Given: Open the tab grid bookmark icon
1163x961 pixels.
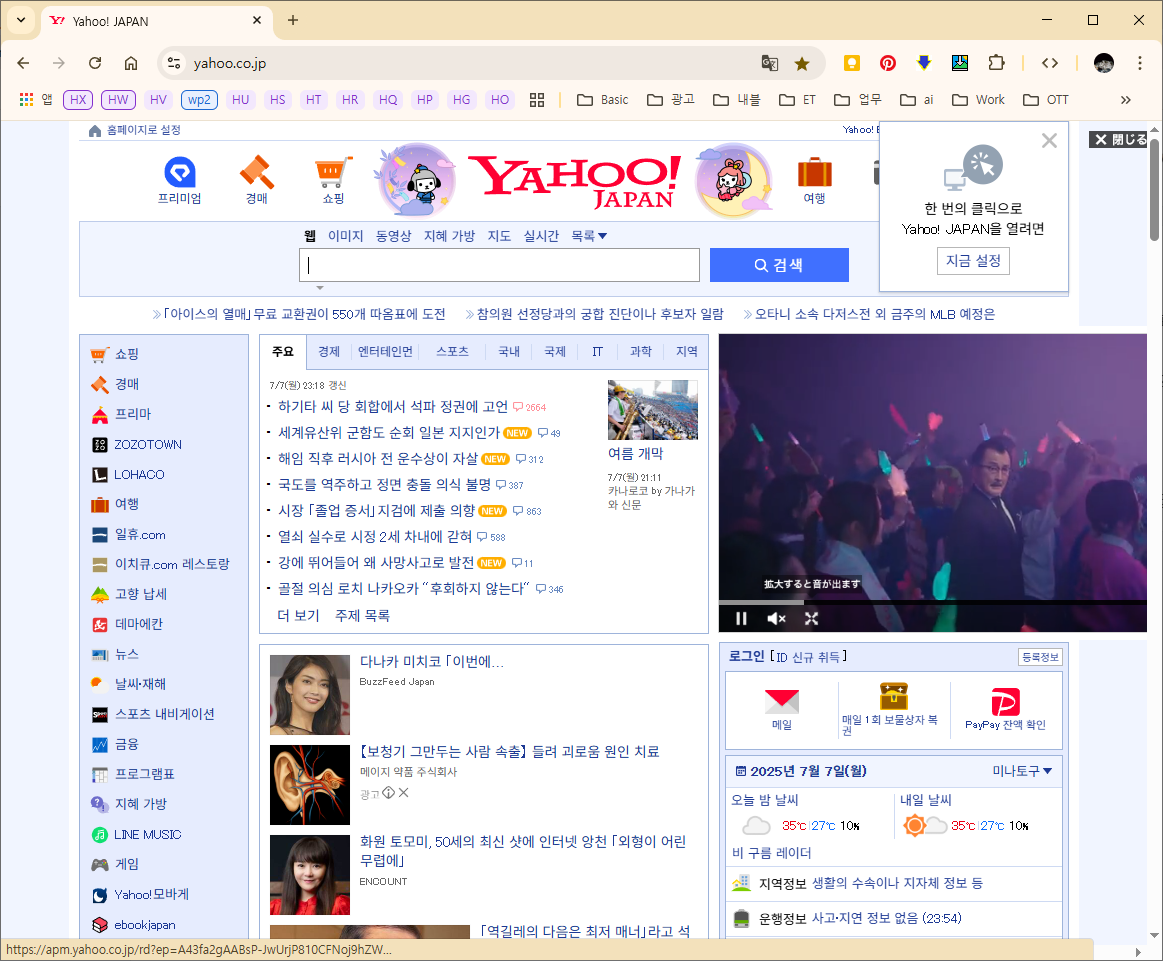Looking at the screenshot, I should pyautogui.click(x=537, y=99).
